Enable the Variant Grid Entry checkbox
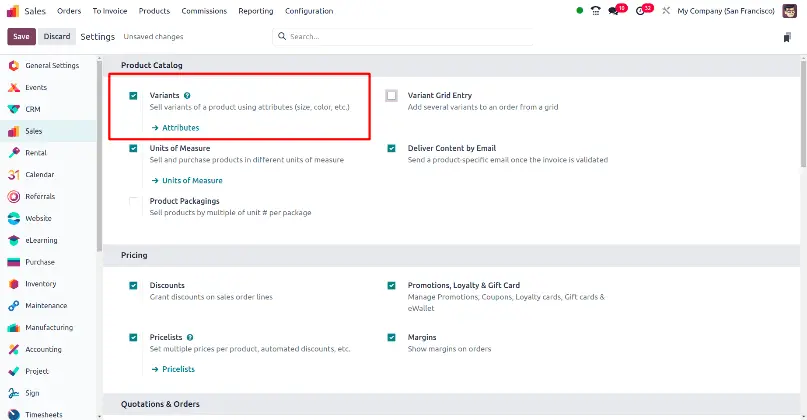The image size is (807, 420). click(x=392, y=95)
